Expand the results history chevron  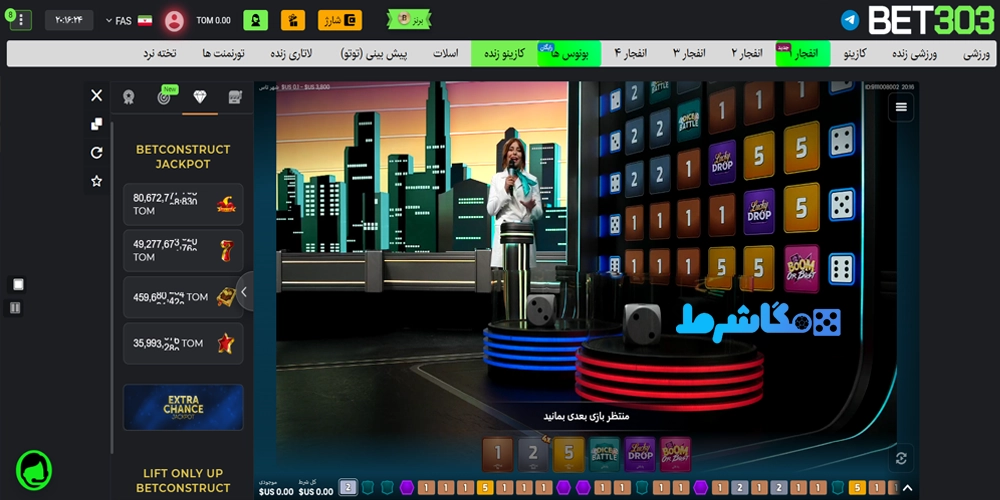click(x=908, y=489)
